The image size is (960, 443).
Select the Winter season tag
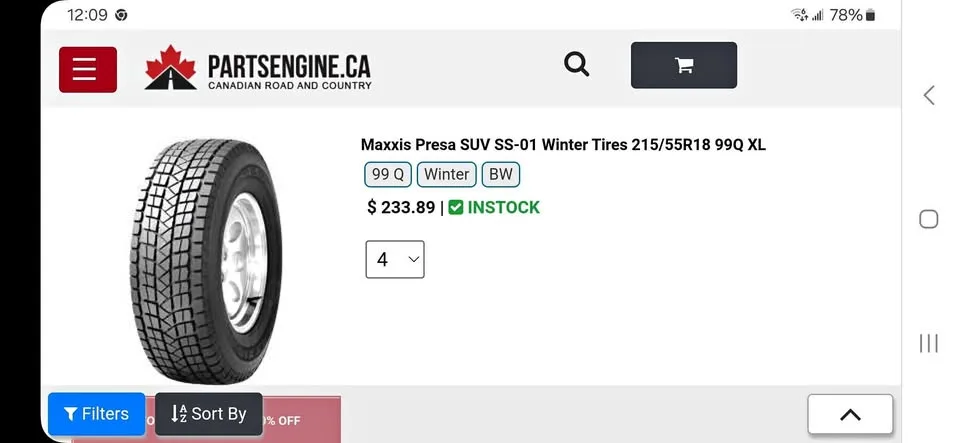(446, 175)
